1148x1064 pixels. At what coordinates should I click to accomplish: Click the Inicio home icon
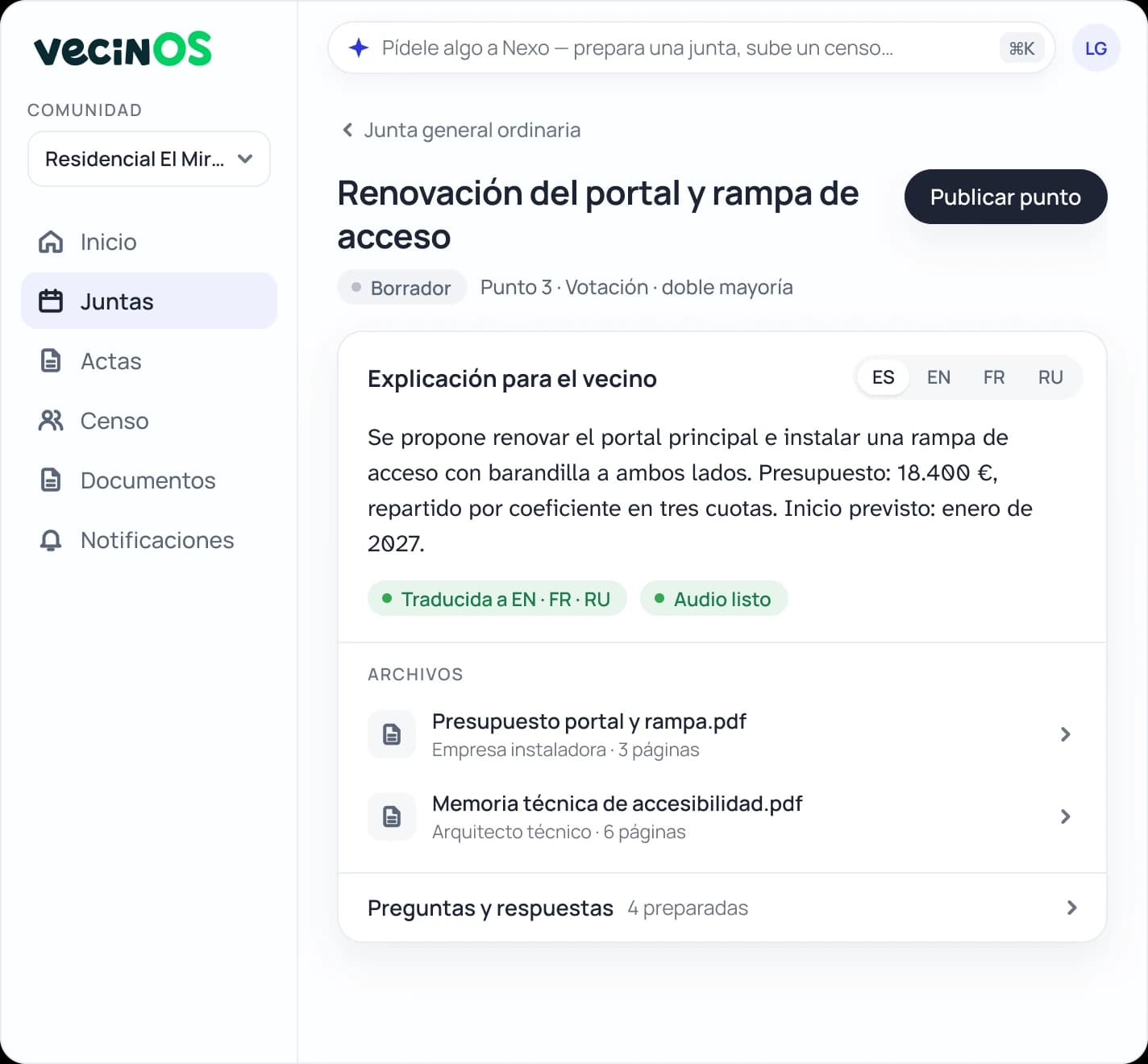[x=51, y=242]
